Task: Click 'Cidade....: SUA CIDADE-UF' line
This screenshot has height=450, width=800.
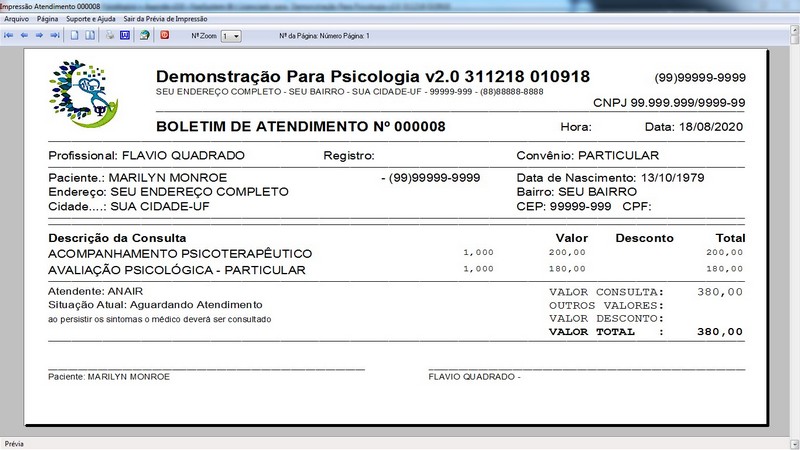Action: point(129,207)
